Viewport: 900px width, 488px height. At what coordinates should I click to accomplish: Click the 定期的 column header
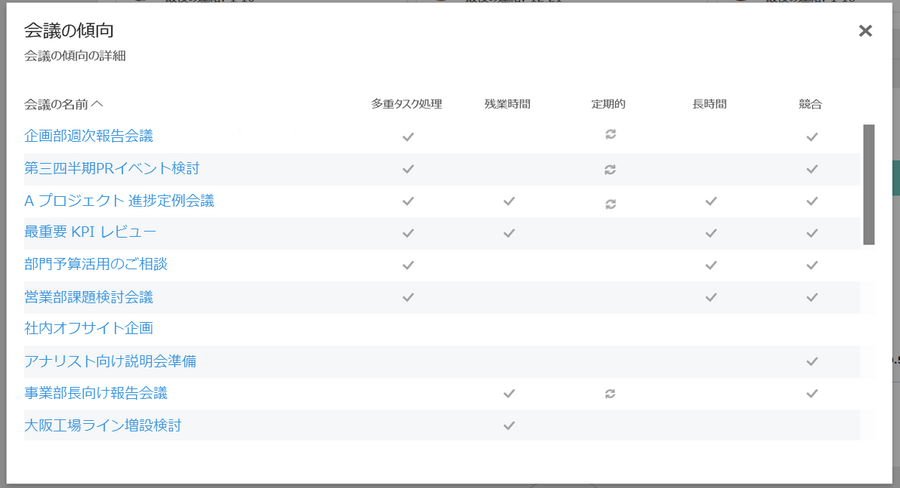pyautogui.click(x=608, y=103)
